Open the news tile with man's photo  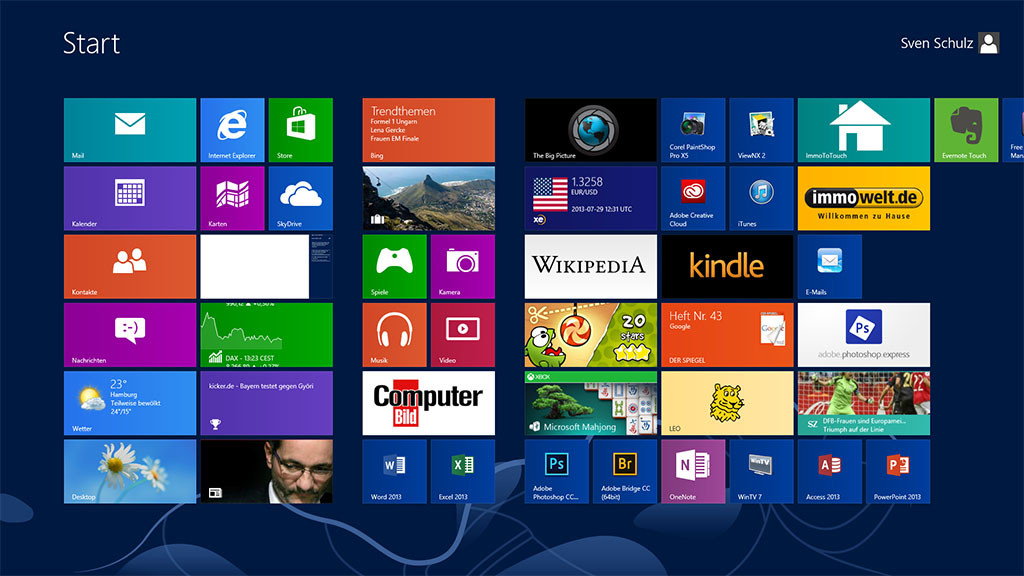[266, 472]
